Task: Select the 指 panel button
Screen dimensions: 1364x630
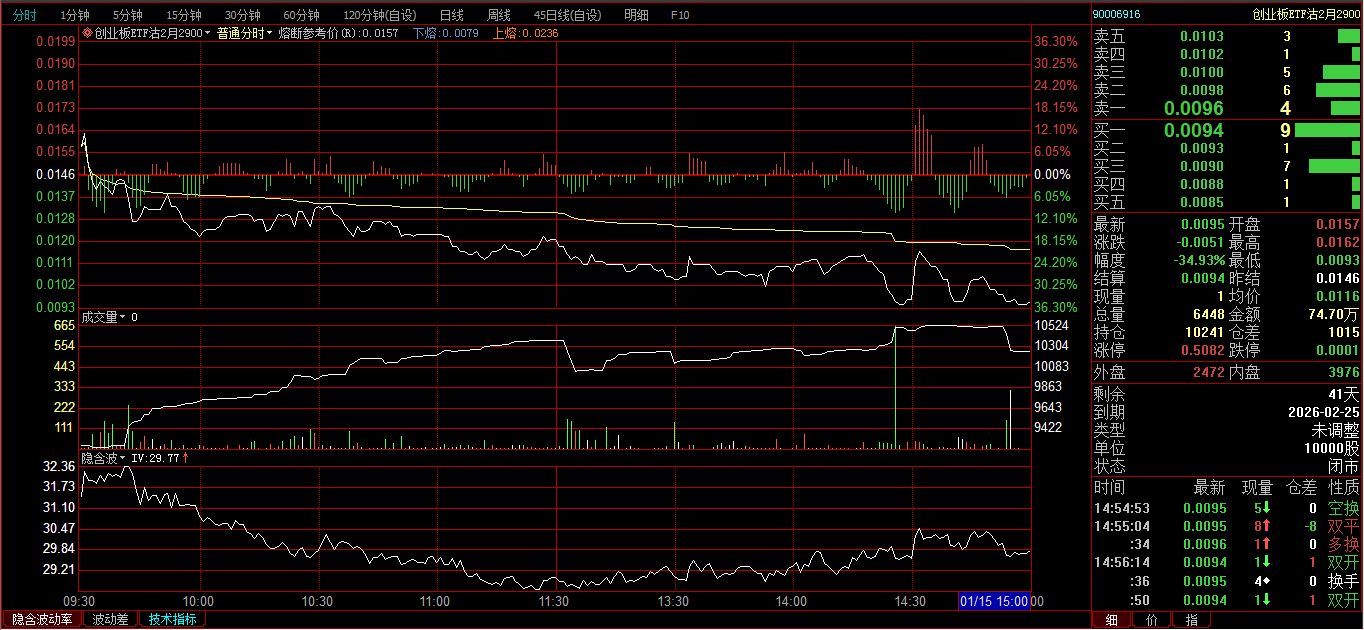Action: pyautogui.click(x=1191, y=620)
